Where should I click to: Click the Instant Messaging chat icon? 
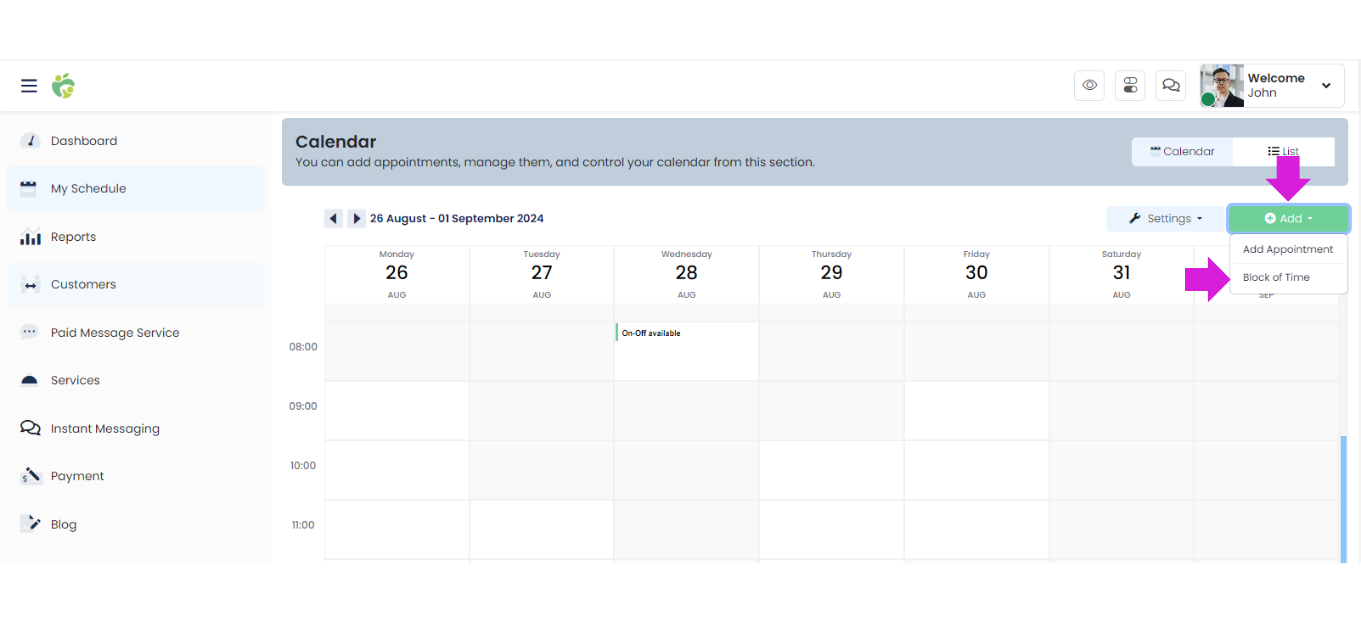[x=30, y=428]
